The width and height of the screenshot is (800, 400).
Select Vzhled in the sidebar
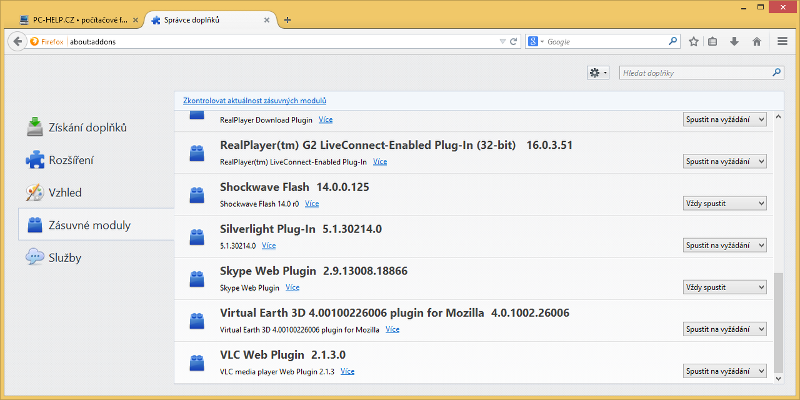[64, 192]
